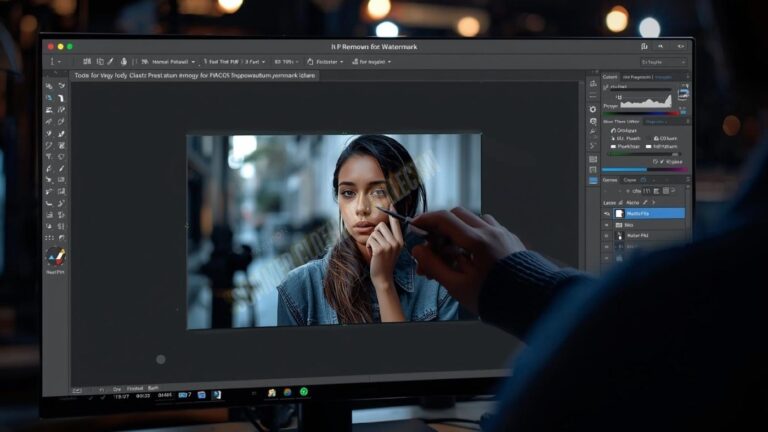Click the brush icon next to "Akrne"
Screen dimensions: 768x432
coord(645,202)
